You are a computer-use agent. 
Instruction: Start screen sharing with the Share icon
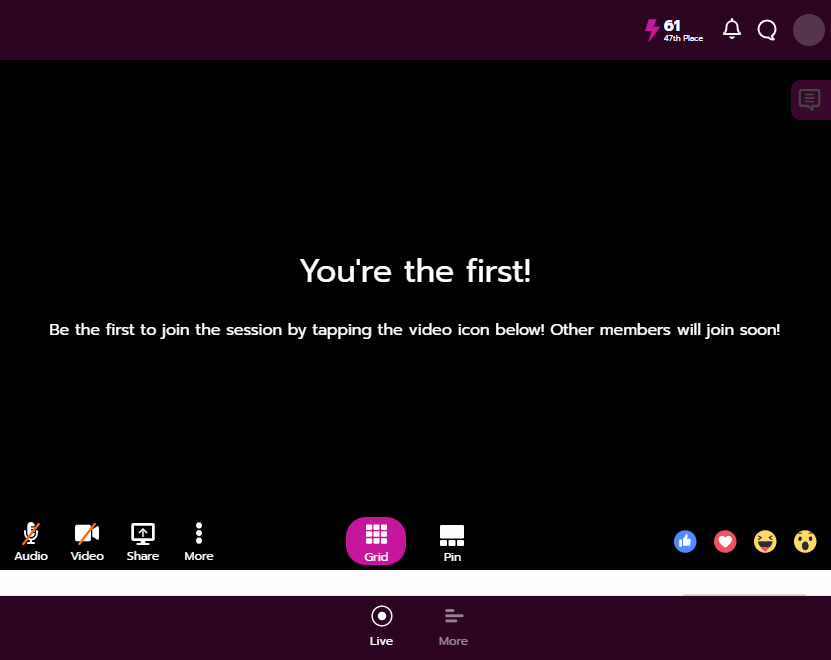(143, 541)
